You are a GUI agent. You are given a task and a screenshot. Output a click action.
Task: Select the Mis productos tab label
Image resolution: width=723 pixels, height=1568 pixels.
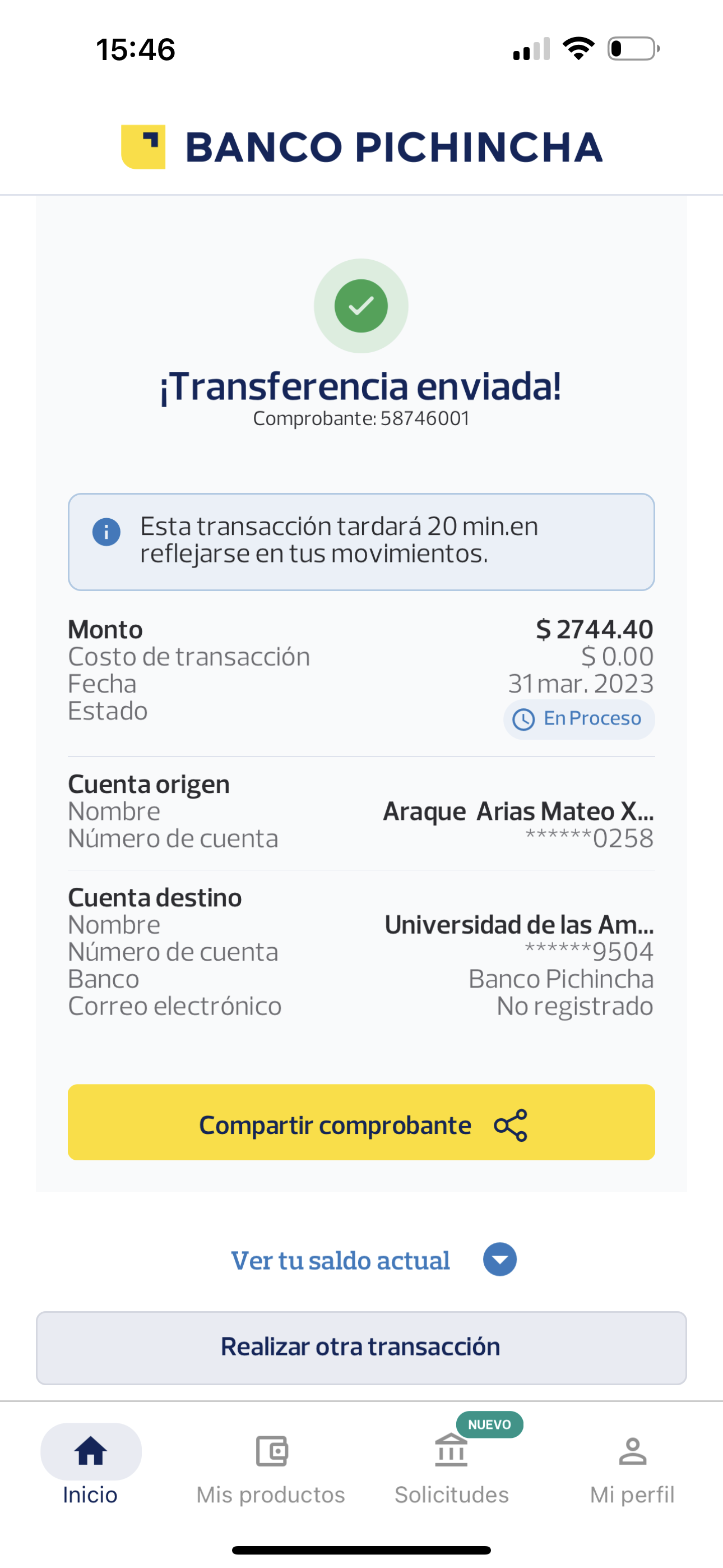(271, 1495)
